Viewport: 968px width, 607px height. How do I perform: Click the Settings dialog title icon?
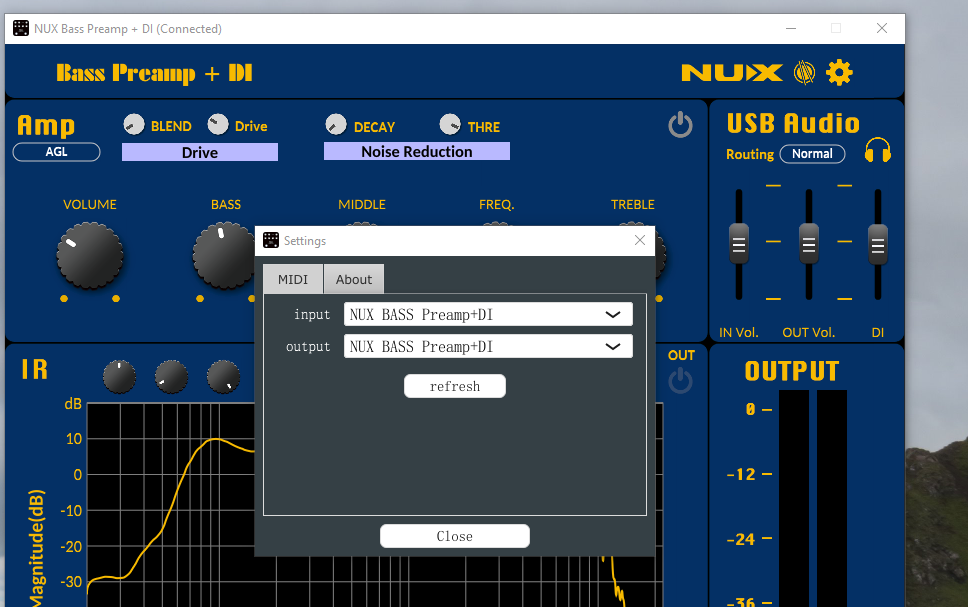pos(271,240)
